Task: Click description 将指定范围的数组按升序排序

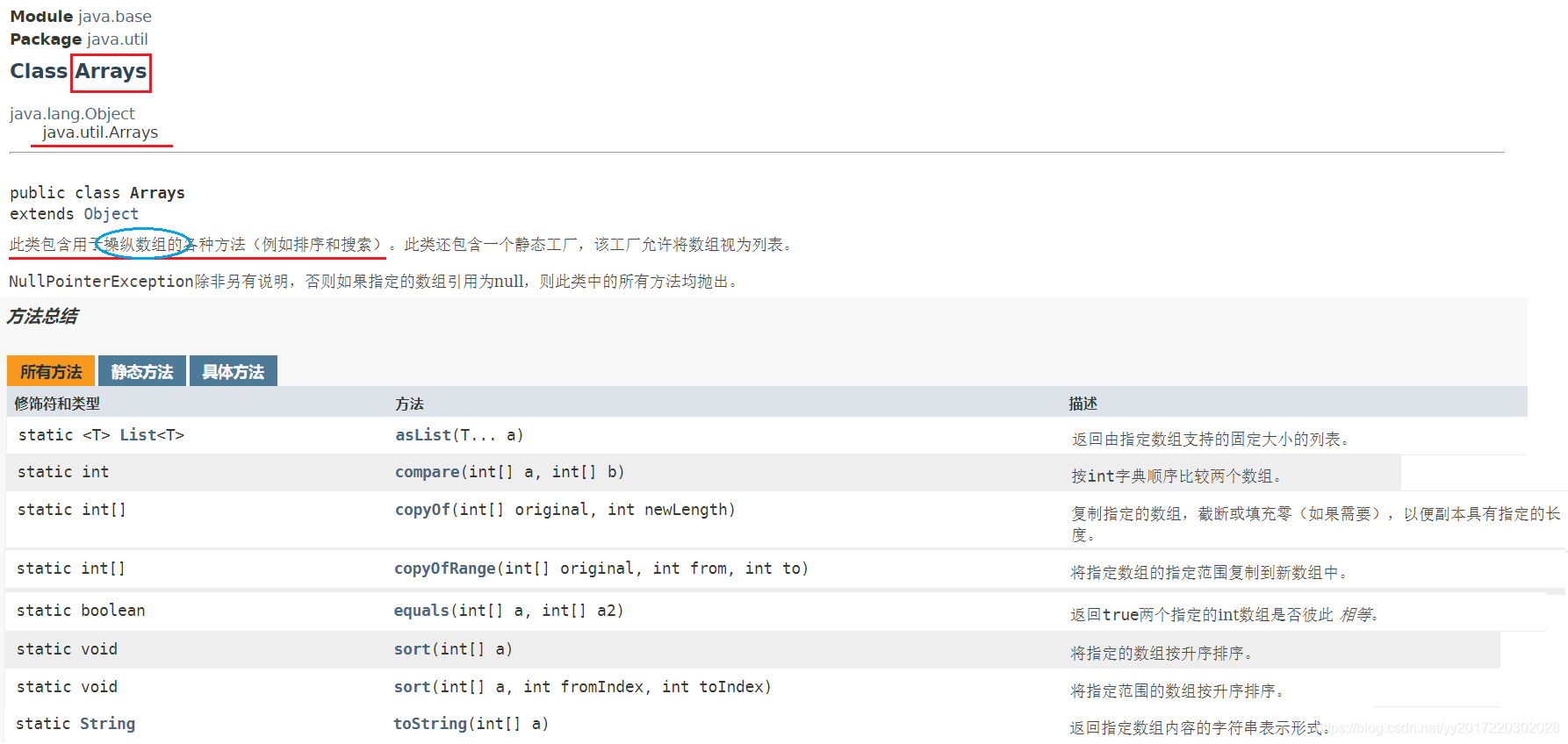Action: tap(1177, 691)
